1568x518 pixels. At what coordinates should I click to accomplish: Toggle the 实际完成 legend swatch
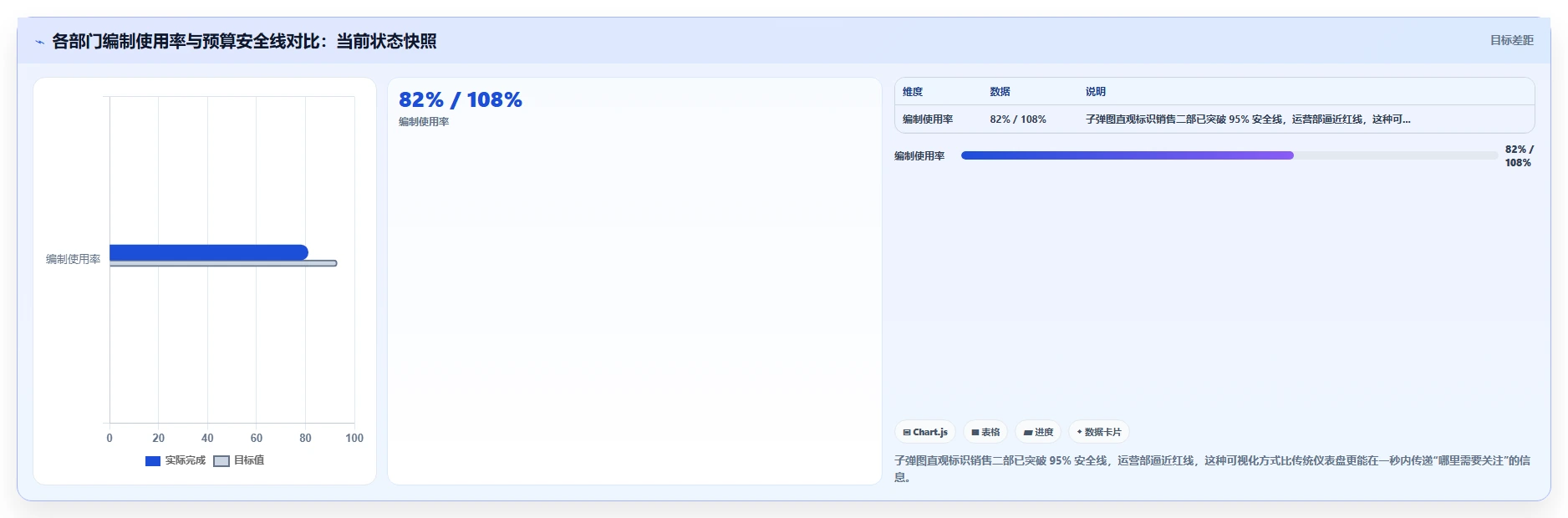[153, 460]
